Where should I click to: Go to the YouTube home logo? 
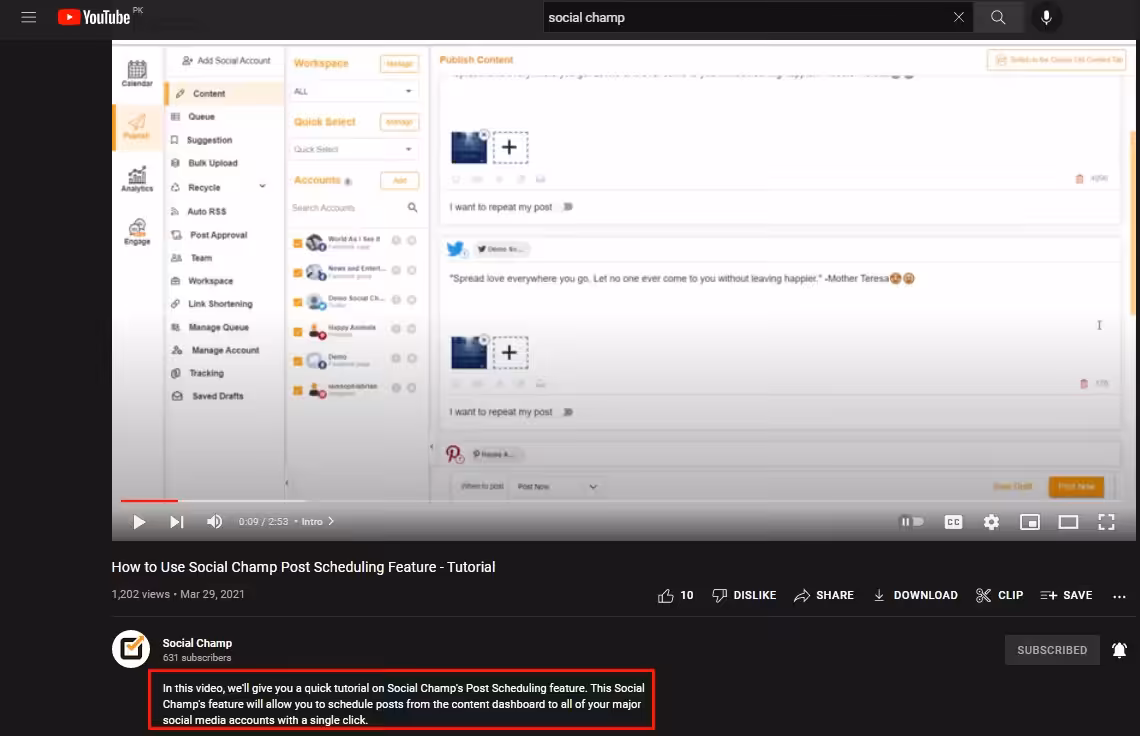95,17
